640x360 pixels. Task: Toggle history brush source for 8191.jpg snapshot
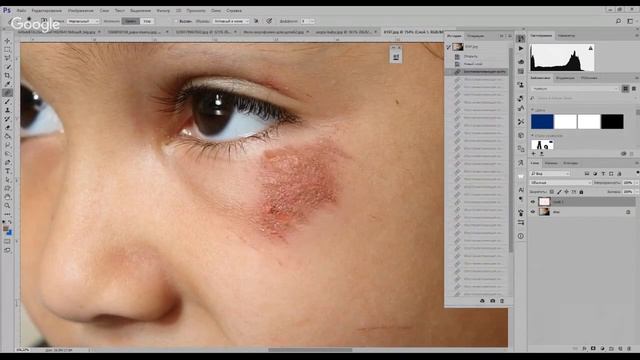(449, 47)
